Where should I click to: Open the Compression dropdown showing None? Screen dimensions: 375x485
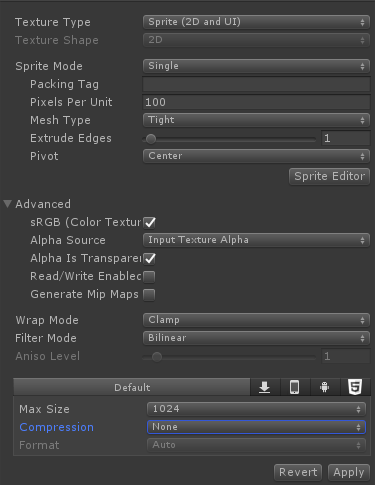(x=256, y=427)
